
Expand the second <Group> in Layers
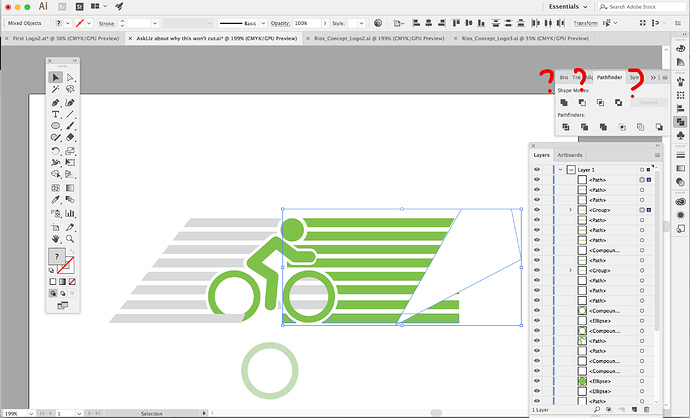[570, 270]
